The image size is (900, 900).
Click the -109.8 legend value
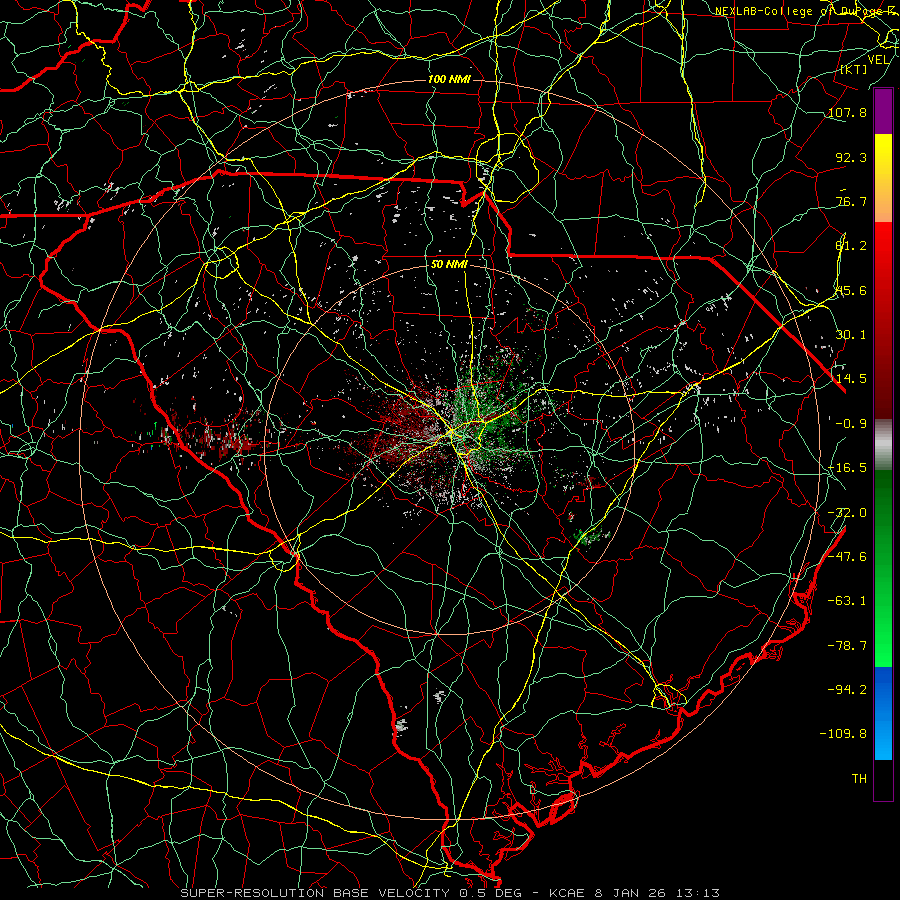[844, 734]
